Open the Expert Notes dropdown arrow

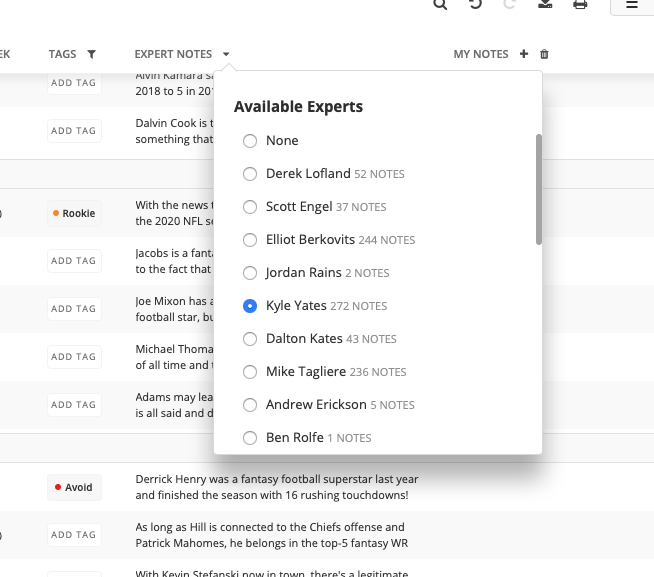pyautogui.click(x=226, y=54)
